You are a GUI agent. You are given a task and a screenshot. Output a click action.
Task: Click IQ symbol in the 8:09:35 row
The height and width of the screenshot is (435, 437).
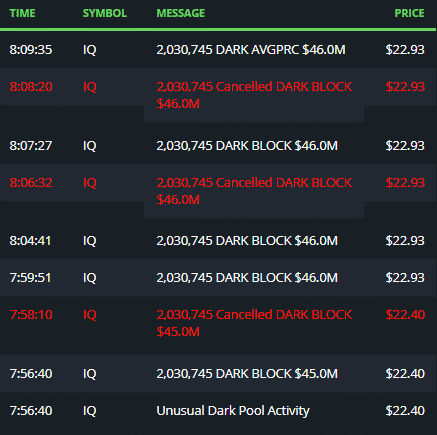pyautogui.click(x=90, y=50)
